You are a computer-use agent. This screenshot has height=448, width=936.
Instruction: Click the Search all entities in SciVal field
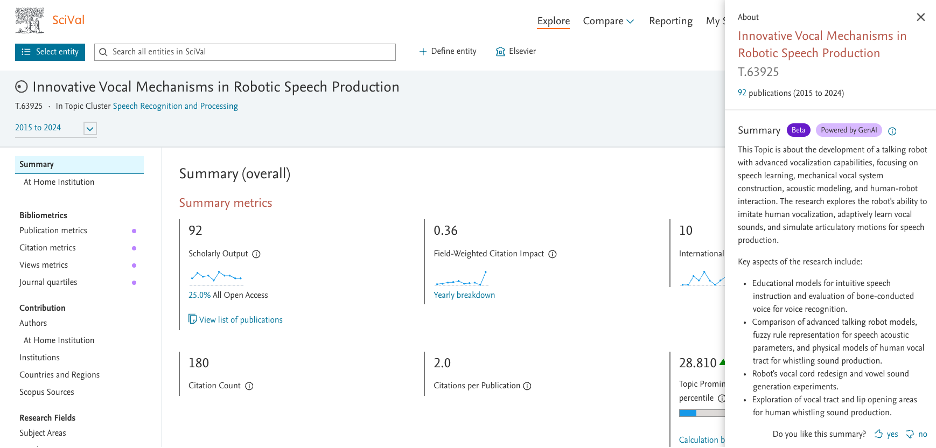click(x=245, y=52)
